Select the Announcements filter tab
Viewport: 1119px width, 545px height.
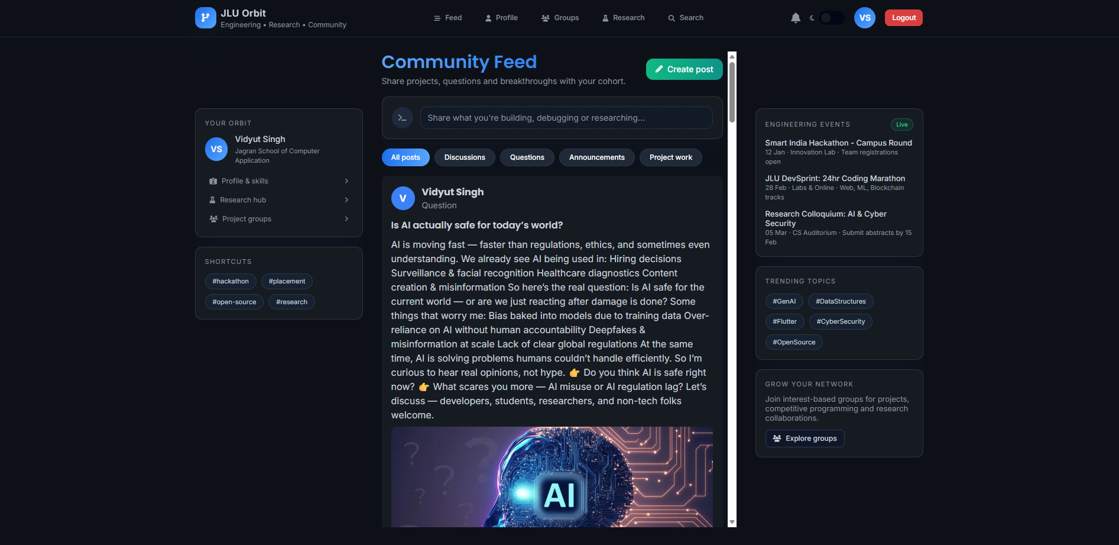pos(596,157)
